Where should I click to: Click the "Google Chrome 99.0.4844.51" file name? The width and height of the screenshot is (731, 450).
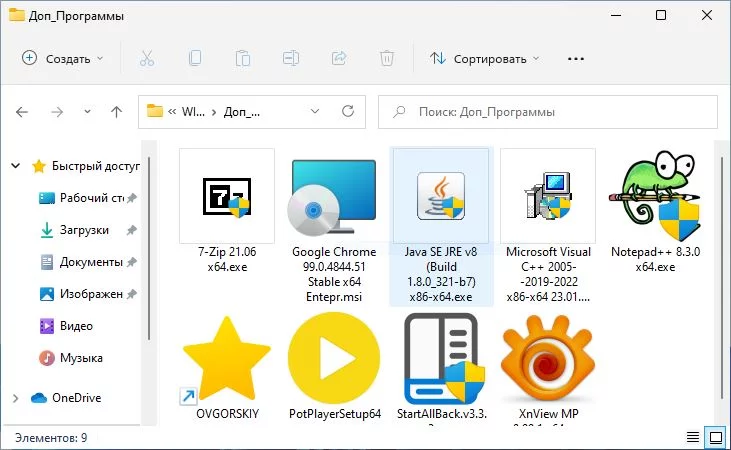[334, 259]
